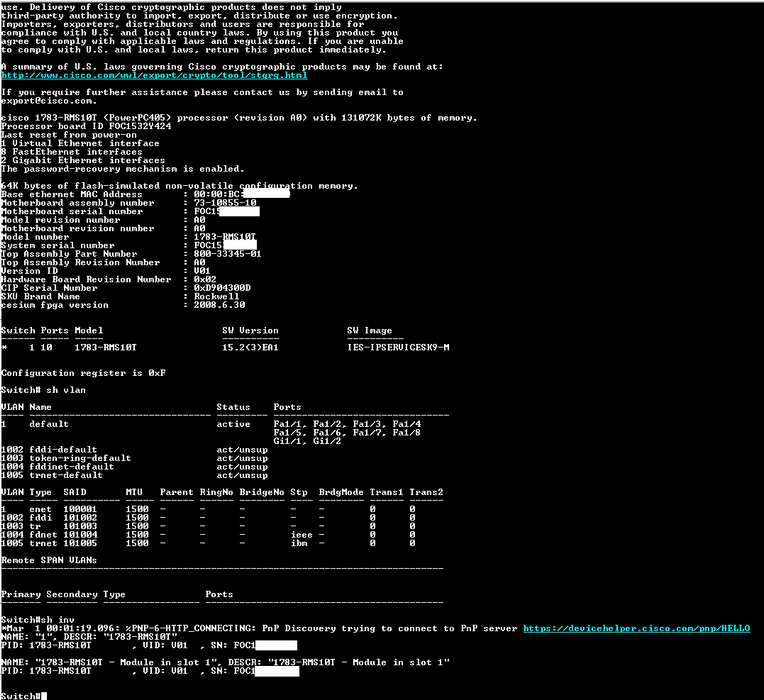The width and height of the screenshot is (764, 700).
Task: Select hardware board revision value 0x02
Action: click(205, 280)
